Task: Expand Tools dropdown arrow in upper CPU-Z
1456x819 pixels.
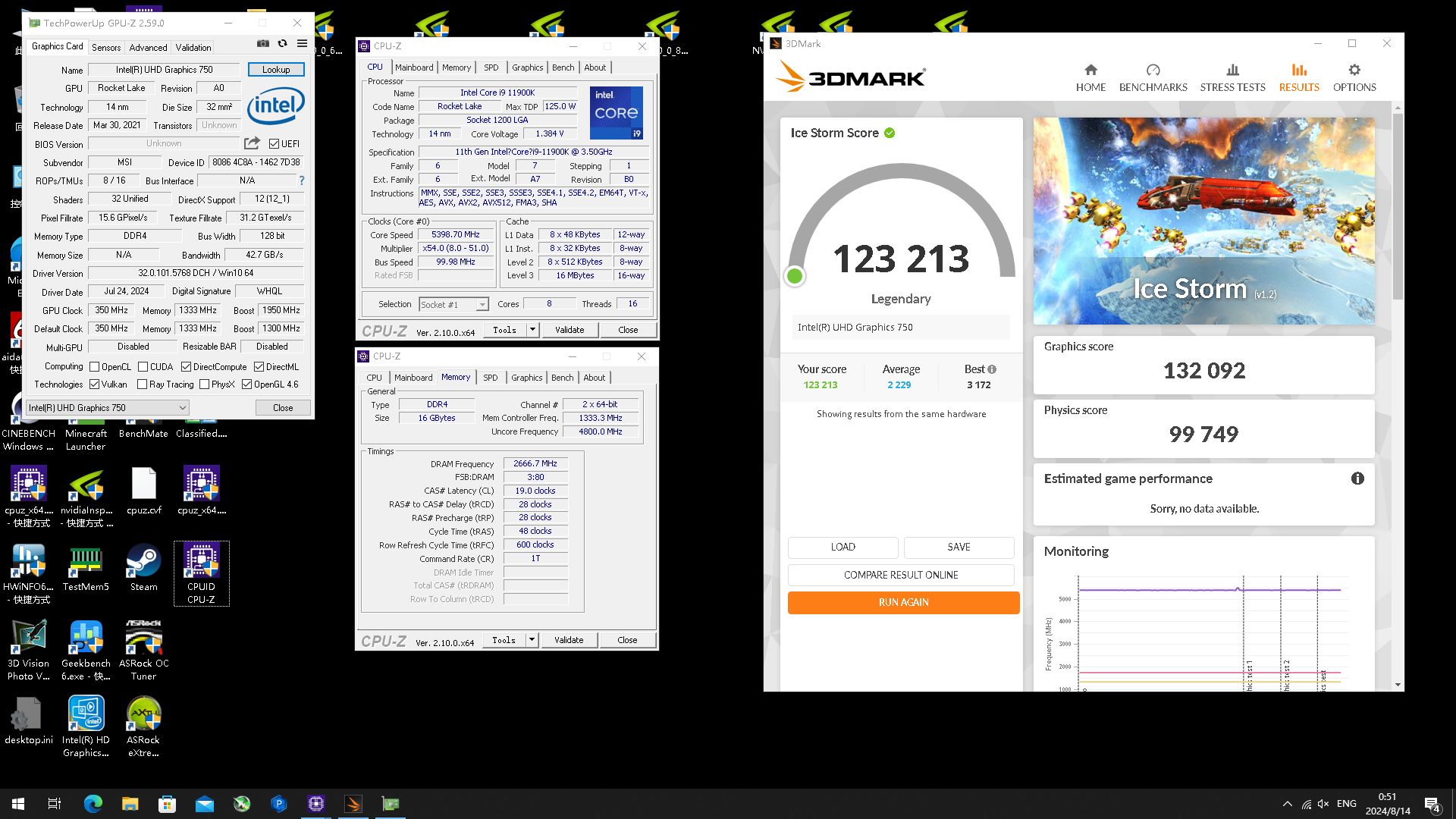Action: pyautogui.click(x=532, y=330)
